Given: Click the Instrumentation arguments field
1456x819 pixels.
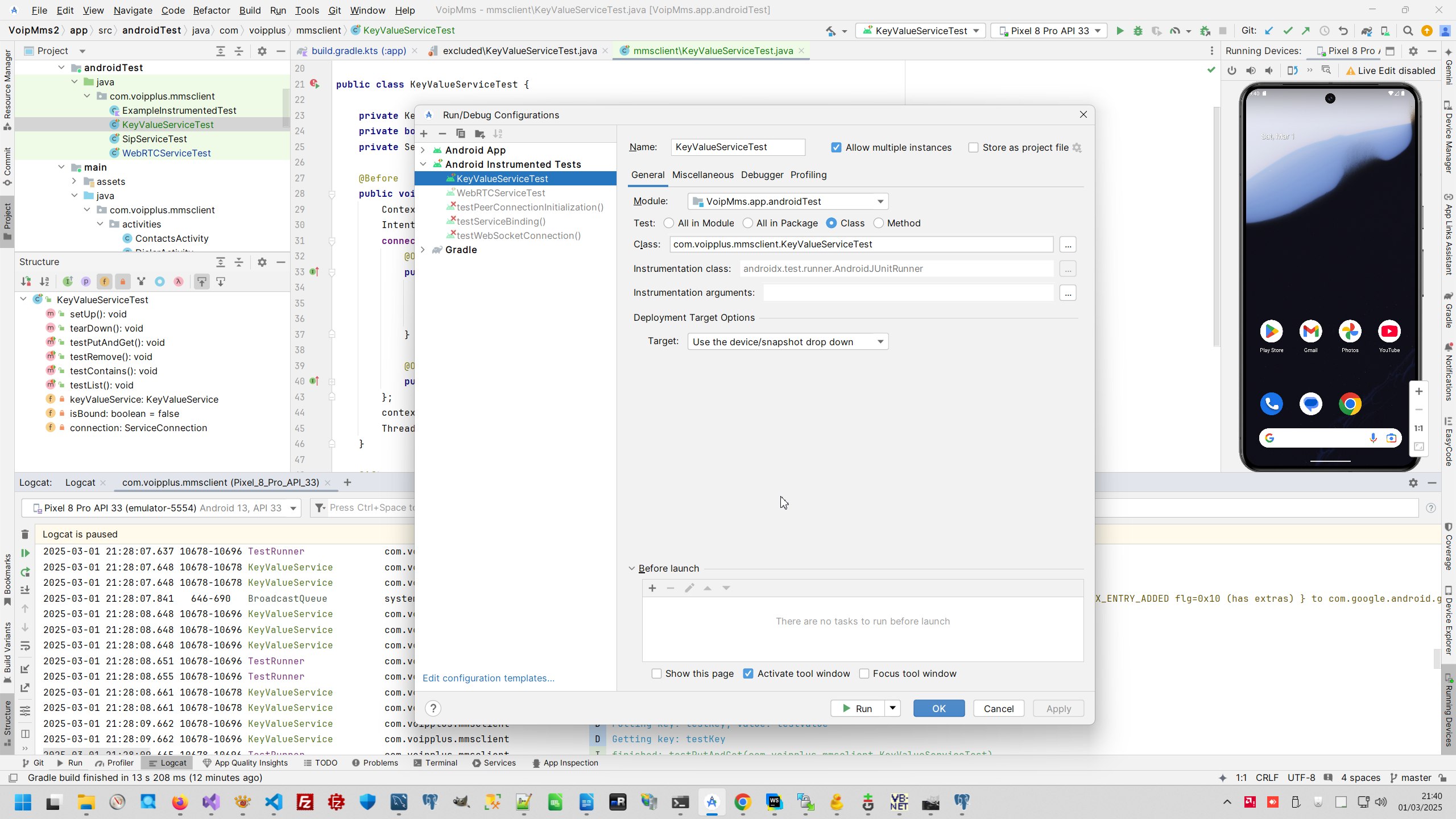Looking at the screenshot, I should (x=908, y=293).
